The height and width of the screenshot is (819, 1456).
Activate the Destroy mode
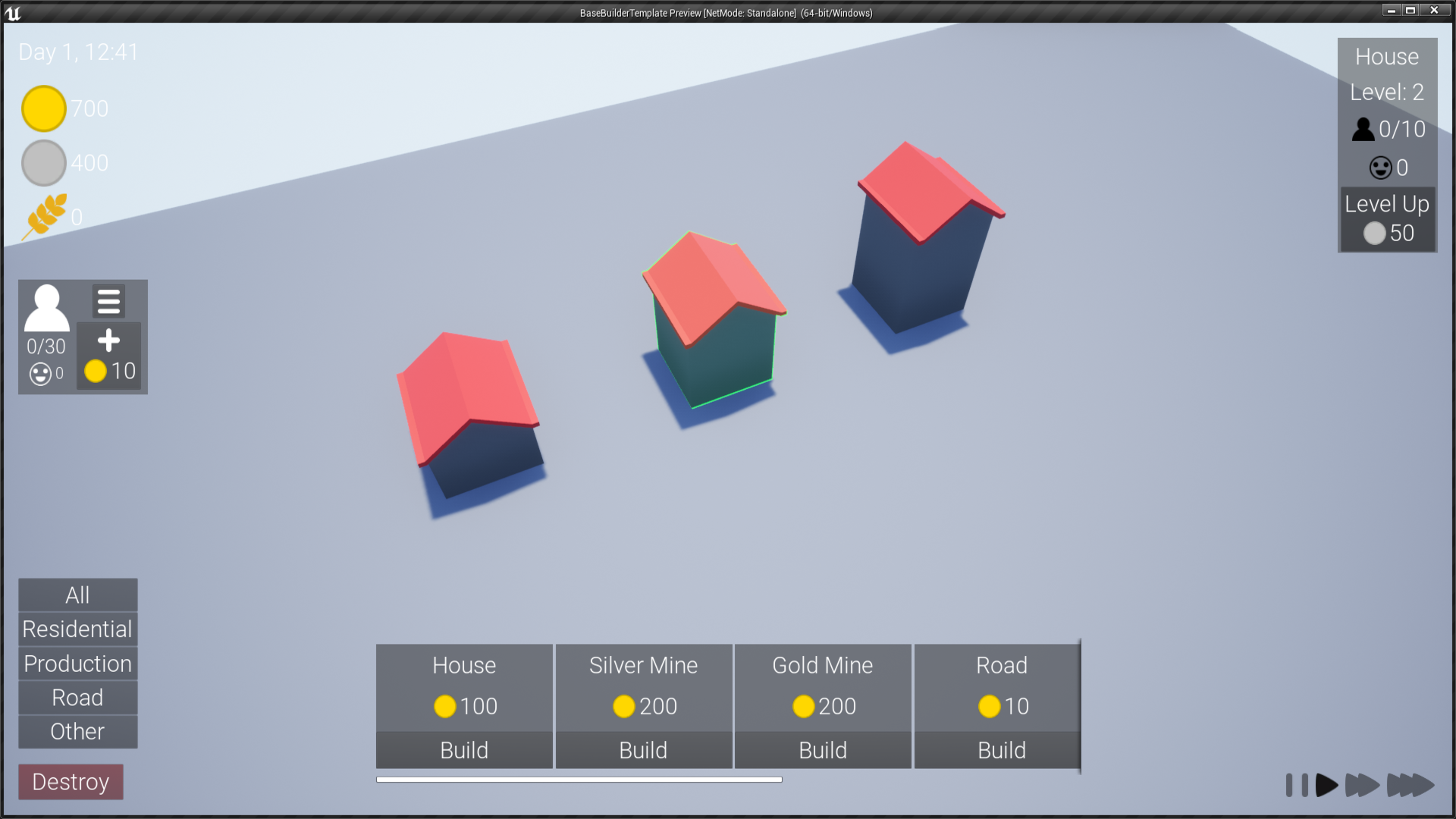71,782
